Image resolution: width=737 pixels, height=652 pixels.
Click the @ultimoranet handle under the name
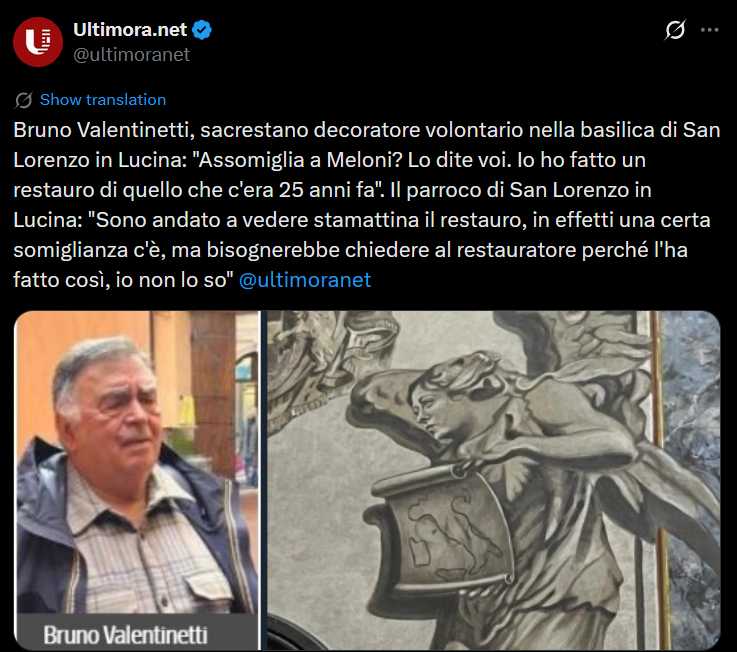click(132, 55)
